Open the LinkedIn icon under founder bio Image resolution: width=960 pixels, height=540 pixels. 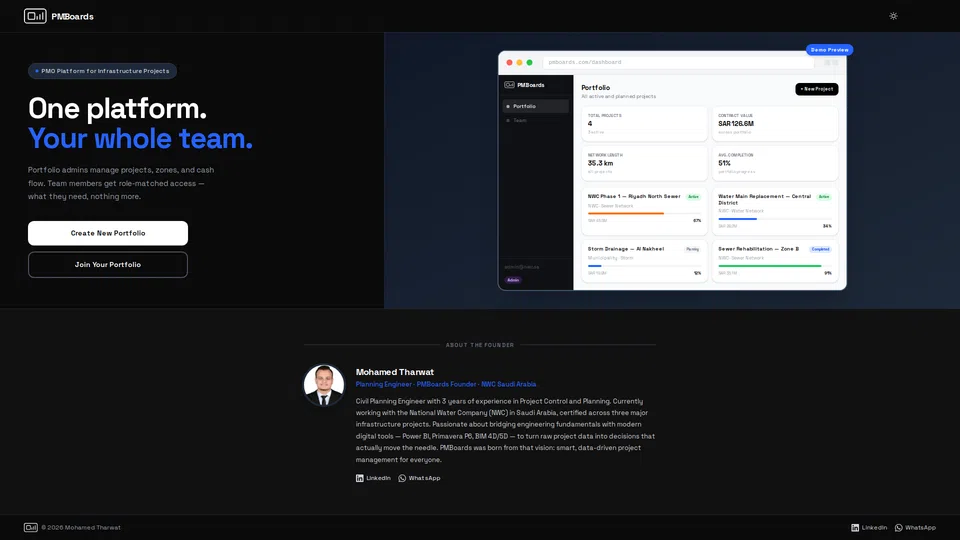[x=359, y=478]
